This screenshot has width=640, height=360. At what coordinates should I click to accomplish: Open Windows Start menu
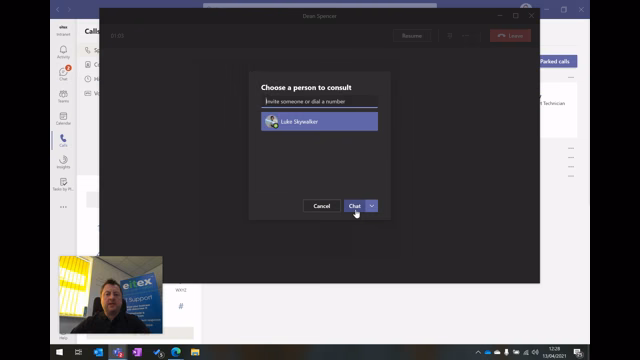(59, 352)
